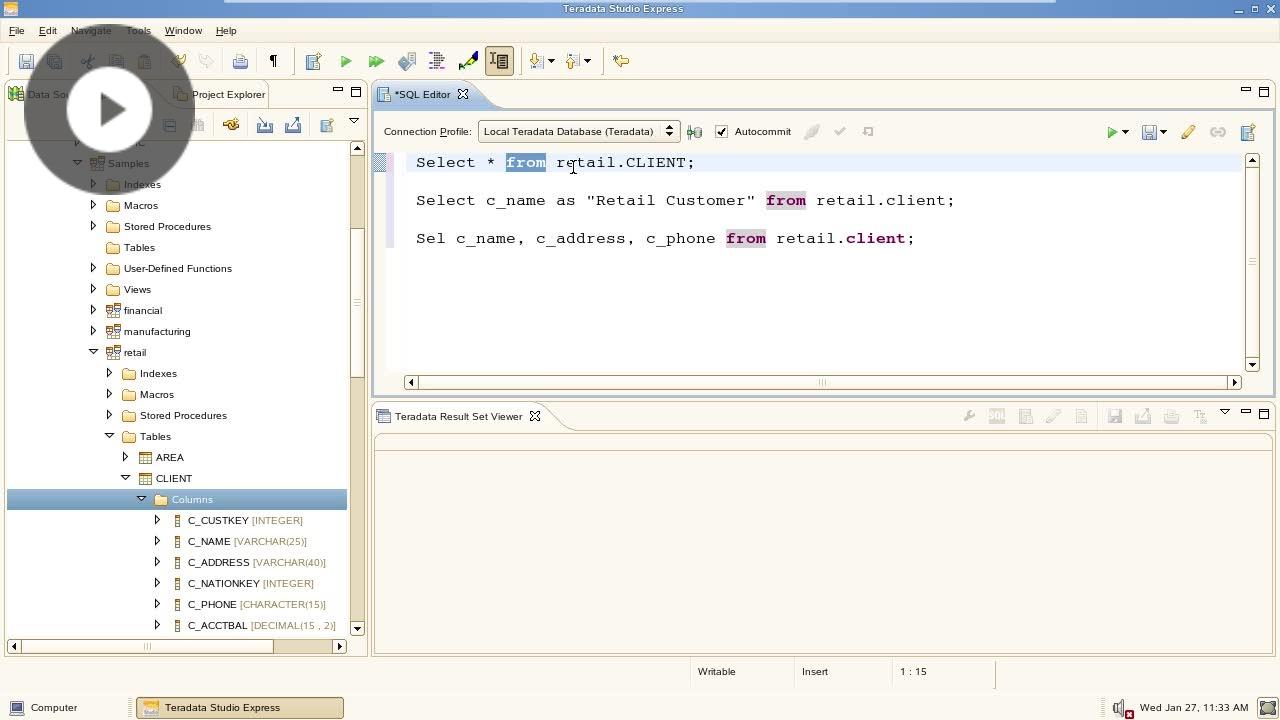The width and height of the screenshot is (1280, 720).
Task: Select the Views folder under Samples
Action: 137,289
